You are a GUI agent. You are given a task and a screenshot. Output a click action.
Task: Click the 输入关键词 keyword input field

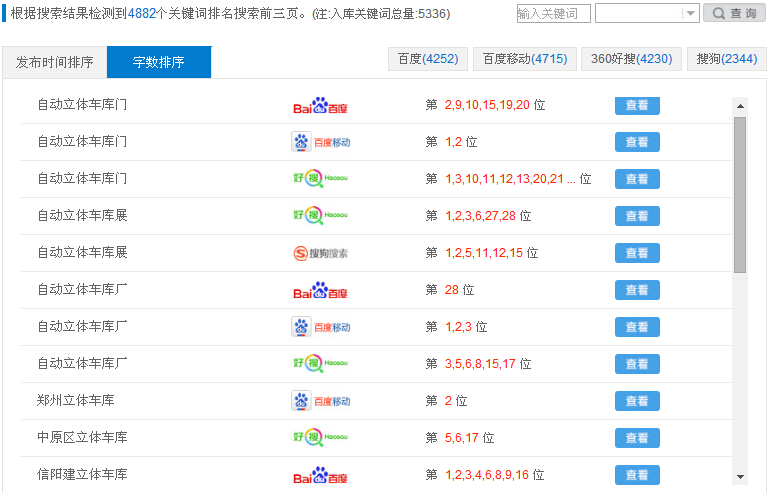(x=553, y=13)
